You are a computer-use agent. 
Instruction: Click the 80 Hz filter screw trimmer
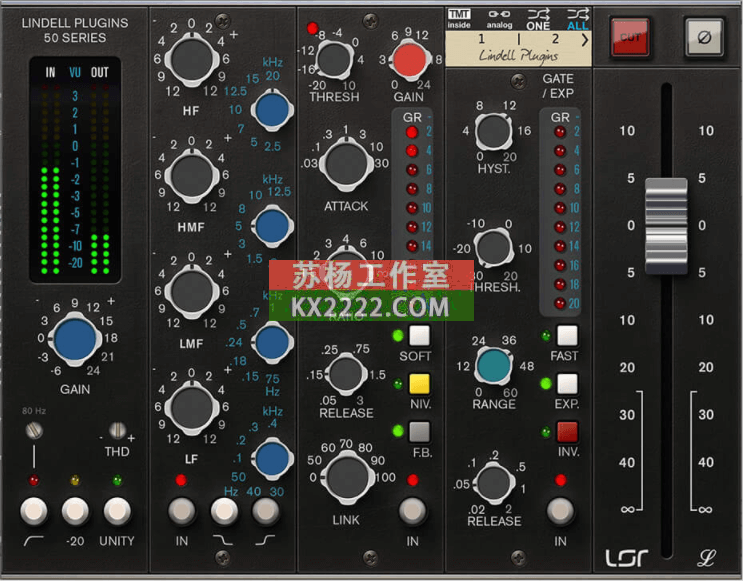coord(34,430)
